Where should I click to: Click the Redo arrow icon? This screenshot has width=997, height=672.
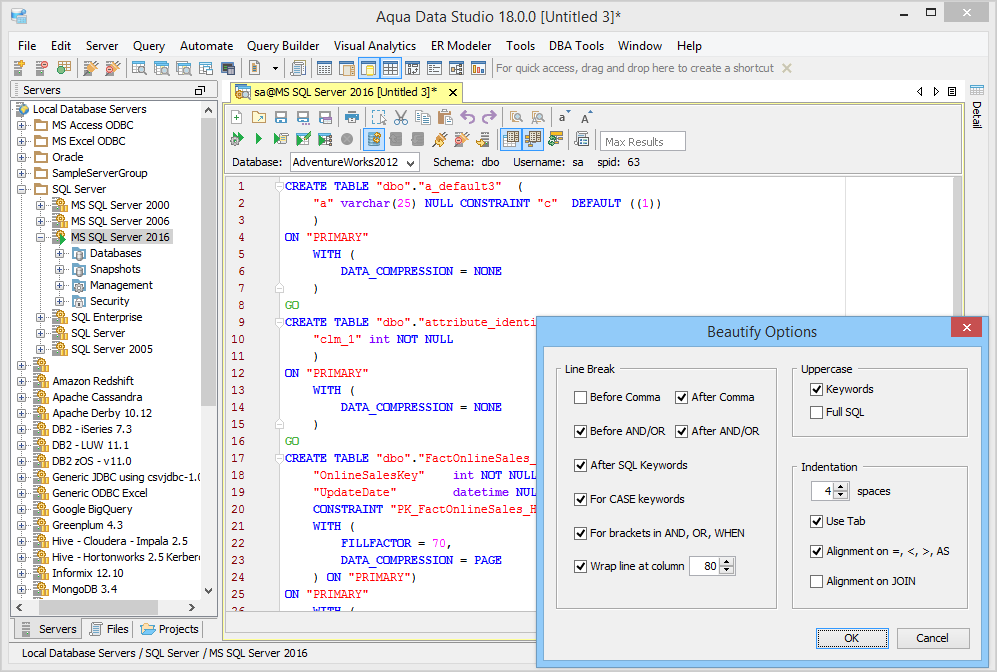click(489, 117)
